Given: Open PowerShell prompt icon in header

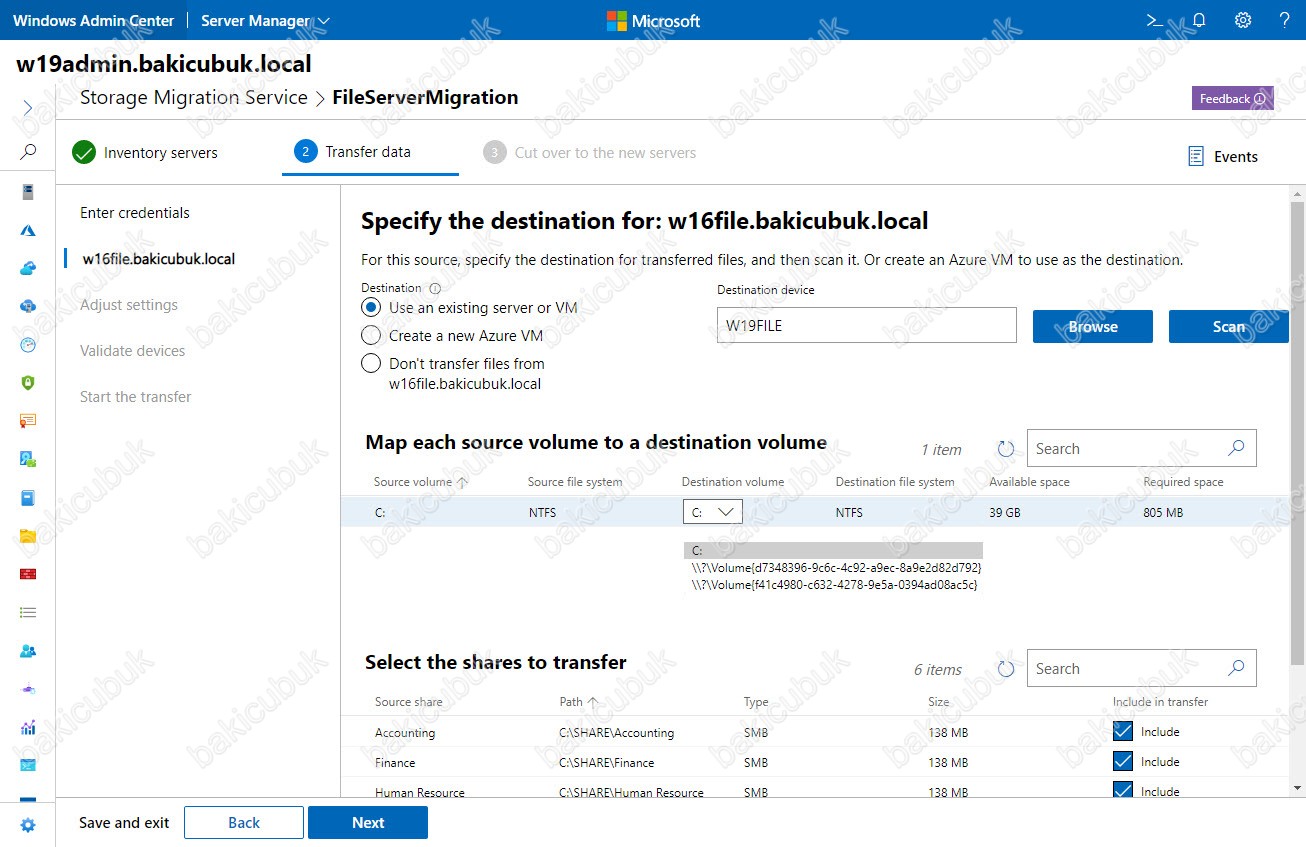Looking at the screenshot, I should click(1153, 20).
